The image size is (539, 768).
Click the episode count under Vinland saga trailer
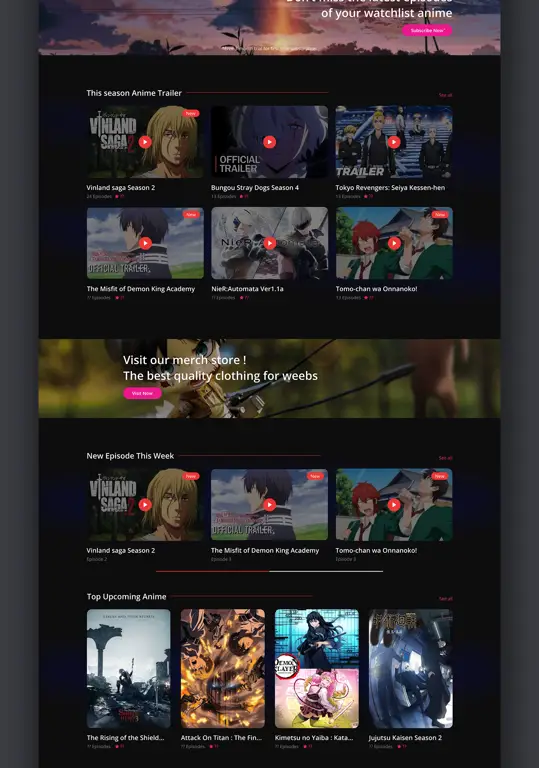click(x=99, y=196)
